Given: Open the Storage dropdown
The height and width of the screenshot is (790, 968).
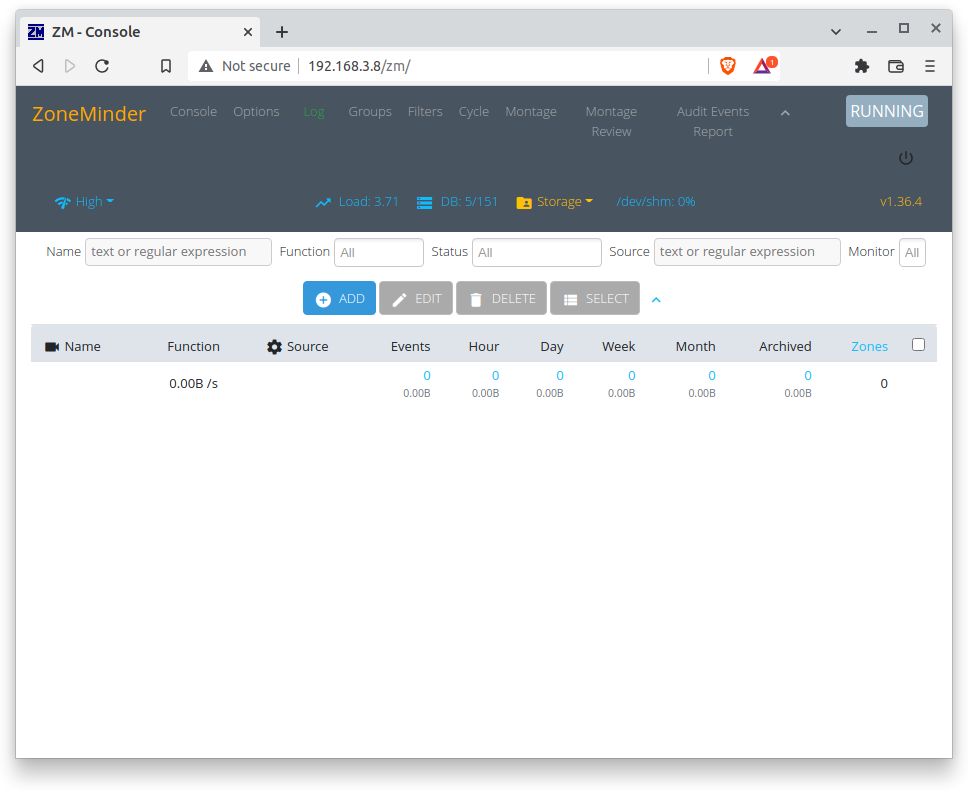Looking at the screenshot, I should pos(564,202).
